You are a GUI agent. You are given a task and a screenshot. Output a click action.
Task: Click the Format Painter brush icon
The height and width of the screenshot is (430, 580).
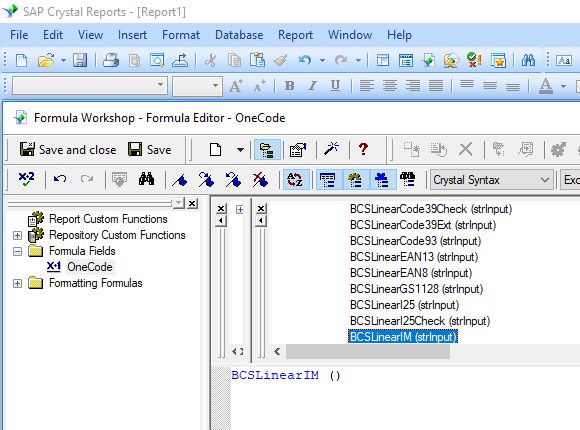pos(280,60)
